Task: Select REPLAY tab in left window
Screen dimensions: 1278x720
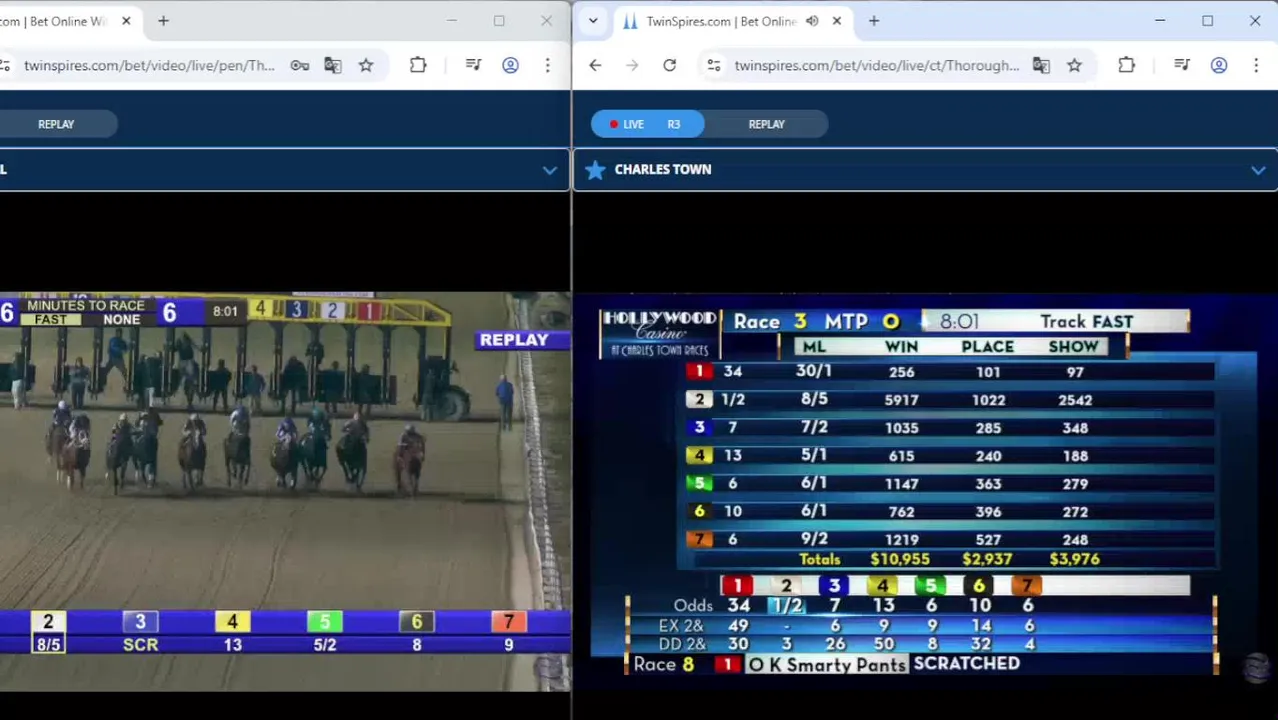Action: click(x=56, y=124)
